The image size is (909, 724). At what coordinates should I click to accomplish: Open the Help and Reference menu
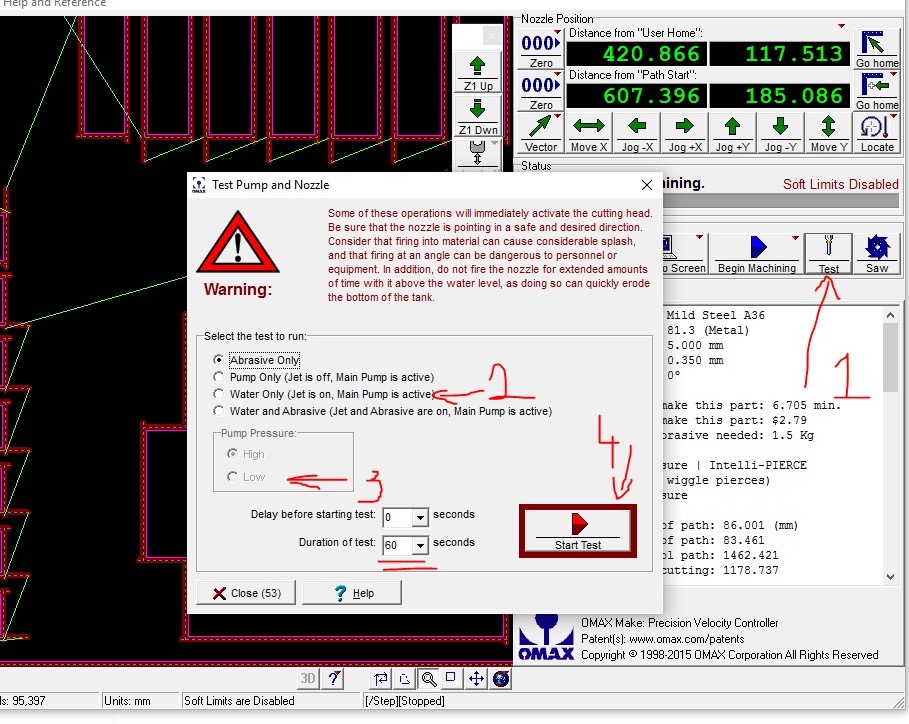click(54, 3)
